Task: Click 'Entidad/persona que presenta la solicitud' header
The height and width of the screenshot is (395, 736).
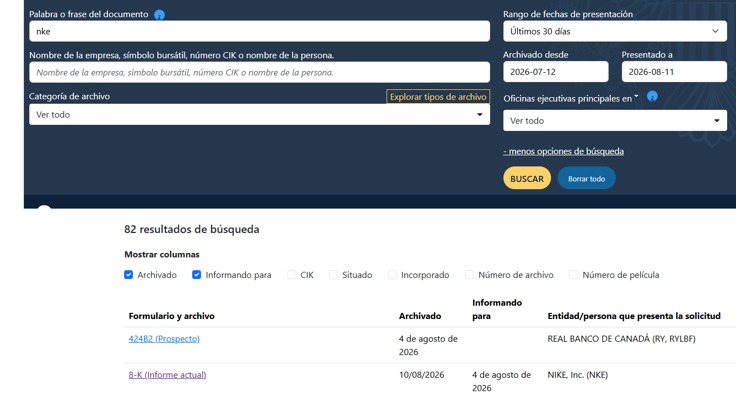Action: pos(634,316)
